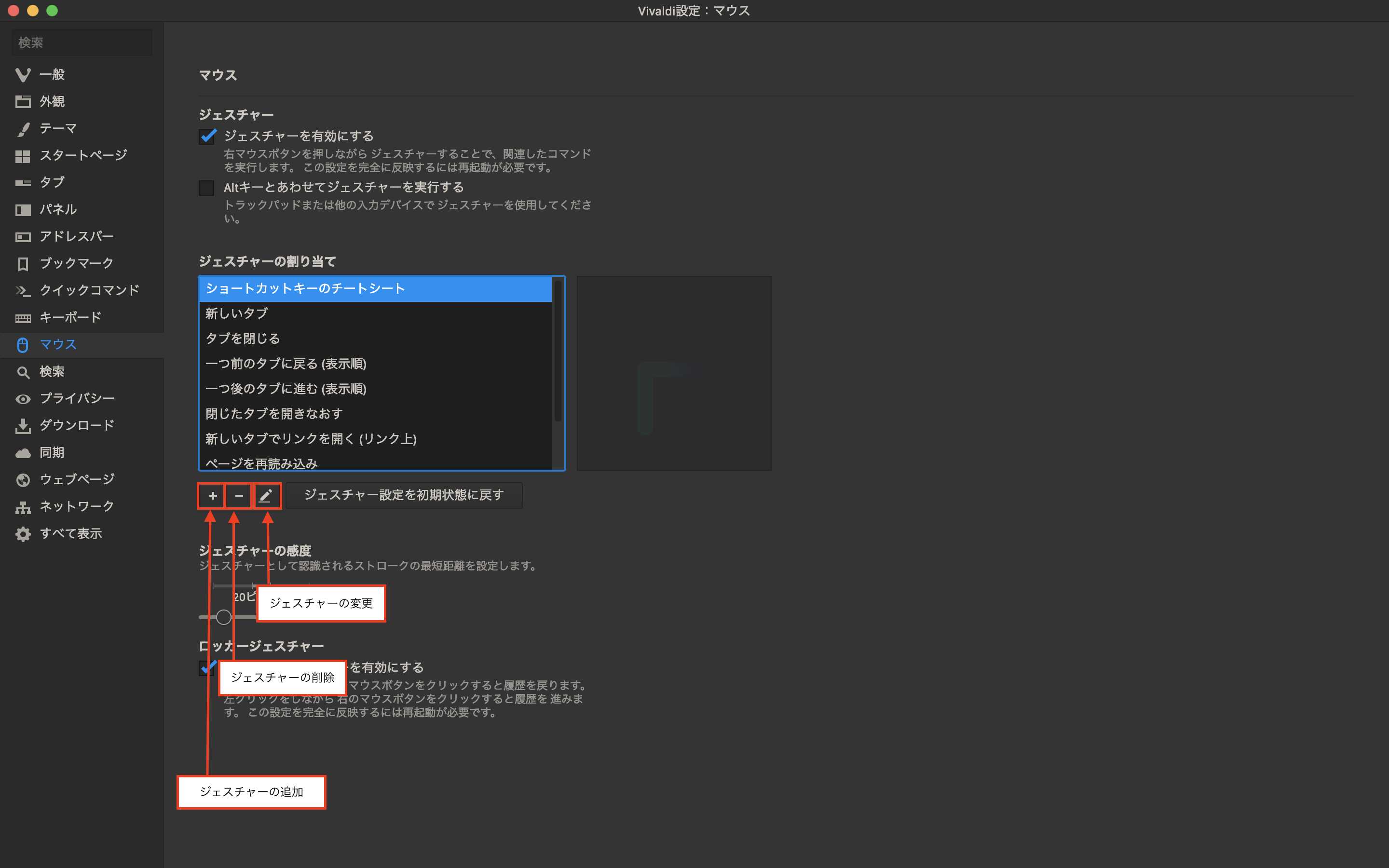
Task: Click the − button to remove a gesture
Action: point(239,495)
